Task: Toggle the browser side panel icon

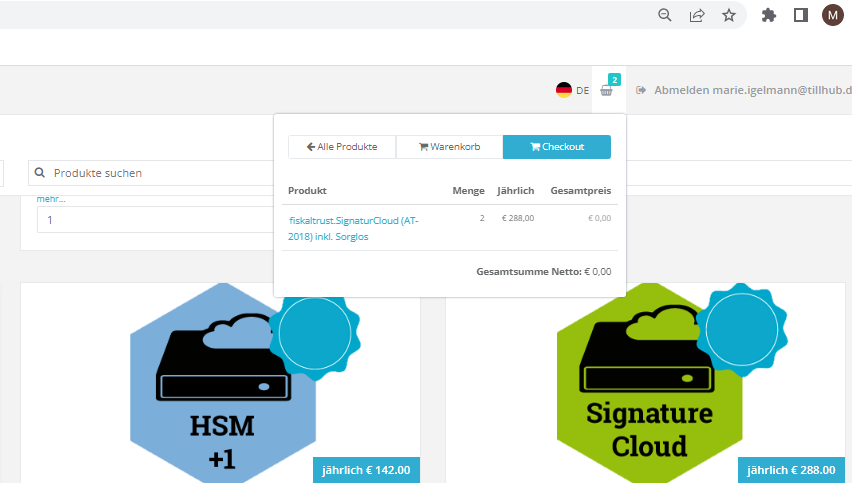Action: (x=800, y=15)
